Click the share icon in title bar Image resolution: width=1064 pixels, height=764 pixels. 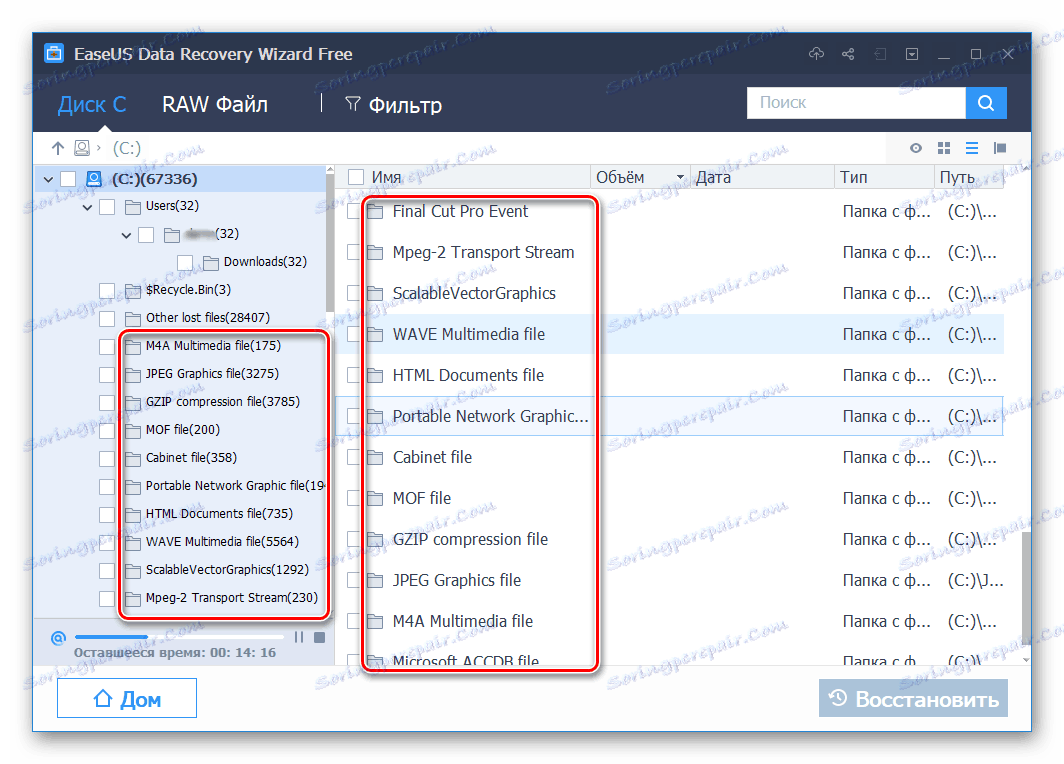click(848, 54)
